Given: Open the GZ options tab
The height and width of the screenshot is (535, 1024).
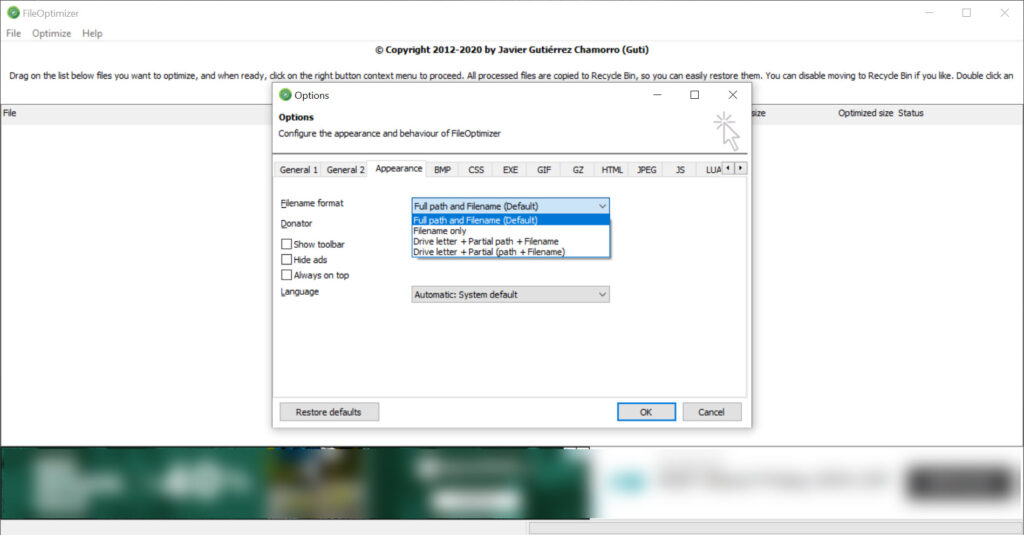Looking at the screenshot, I should point(578,170).
